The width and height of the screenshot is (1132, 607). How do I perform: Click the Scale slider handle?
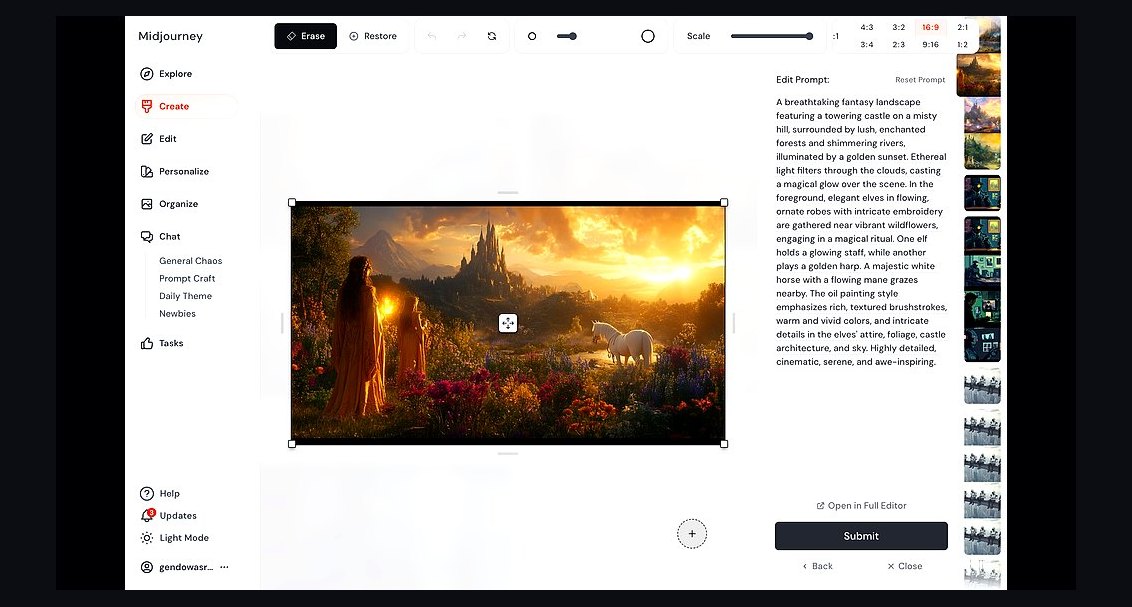click(x=809, y=36)
